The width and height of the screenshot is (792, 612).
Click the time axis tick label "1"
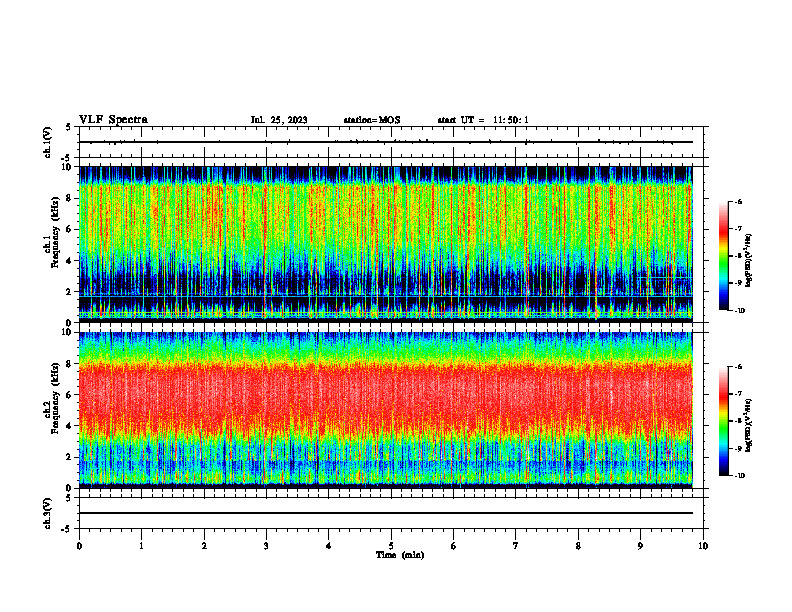(141, 546)
